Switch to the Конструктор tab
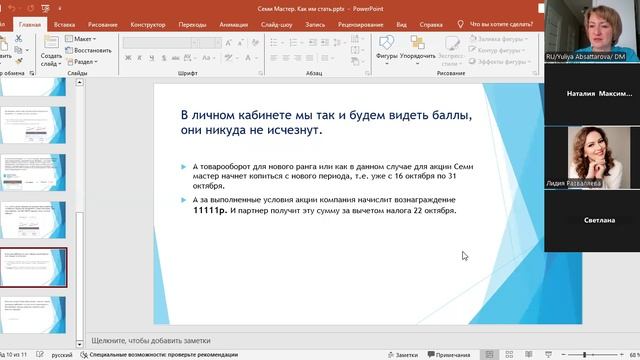The height and width of the screenshot is (360, 640). [x=148, y=24]
